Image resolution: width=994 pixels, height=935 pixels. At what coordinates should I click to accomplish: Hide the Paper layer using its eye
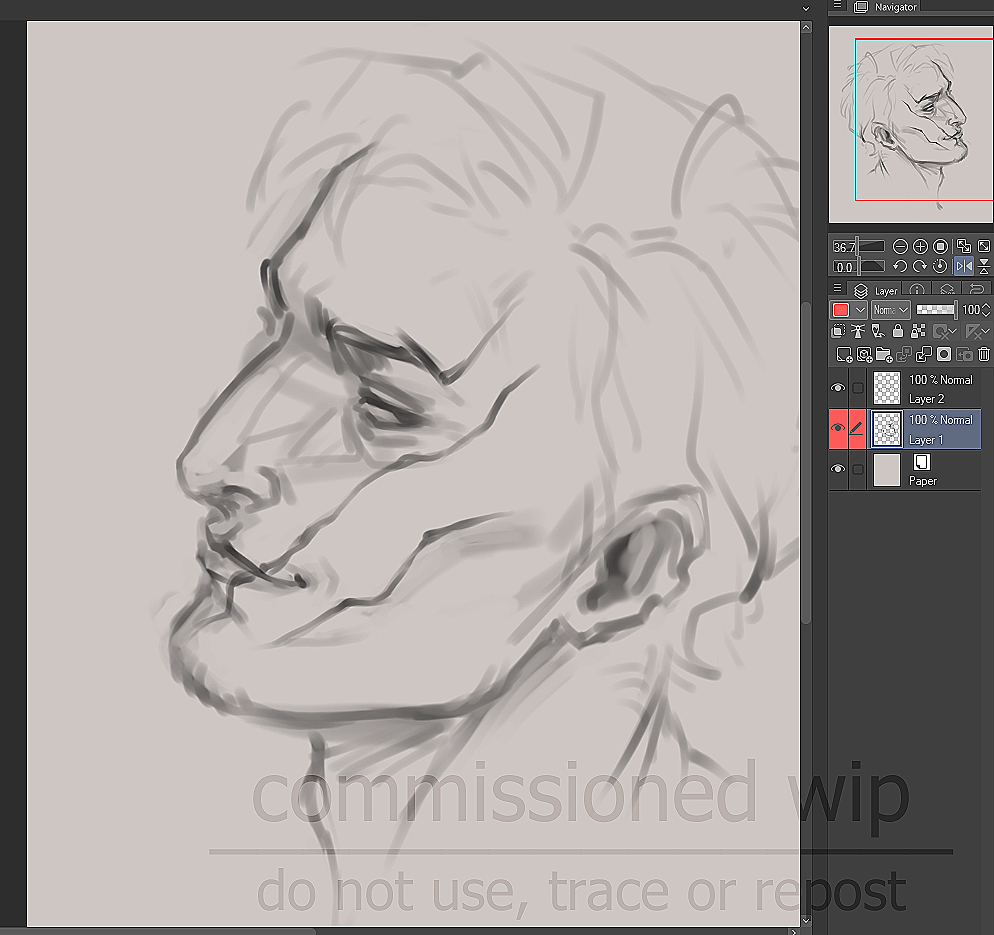pos(838,469)
